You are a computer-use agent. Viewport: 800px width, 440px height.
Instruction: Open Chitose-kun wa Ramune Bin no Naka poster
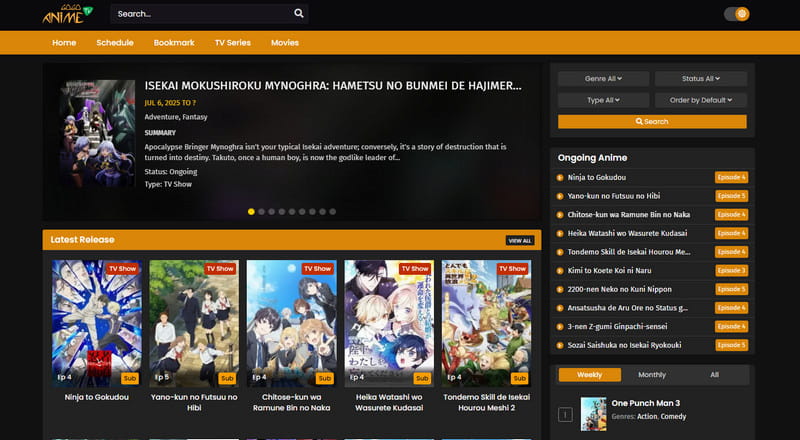coord(292,323)
